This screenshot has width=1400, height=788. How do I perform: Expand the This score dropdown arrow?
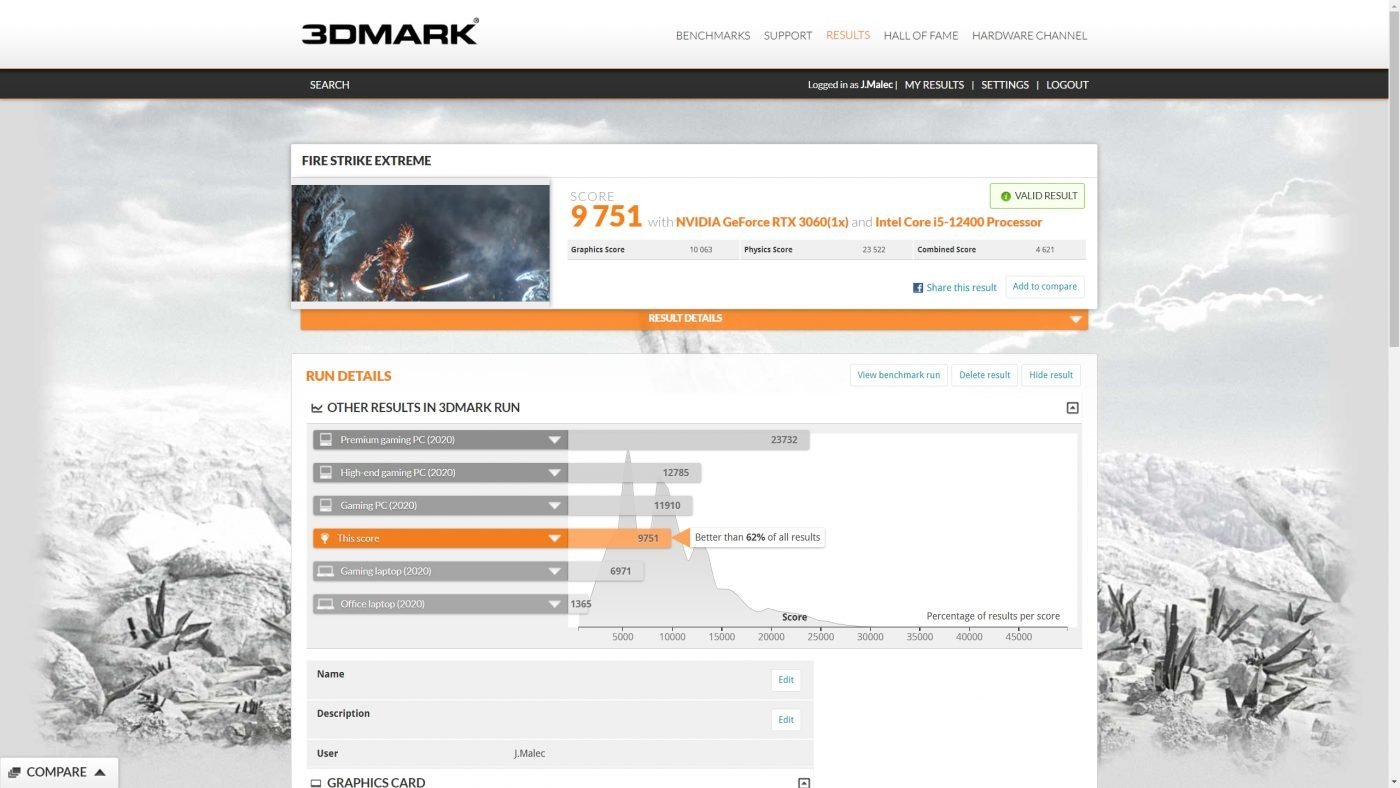[554, 539]
